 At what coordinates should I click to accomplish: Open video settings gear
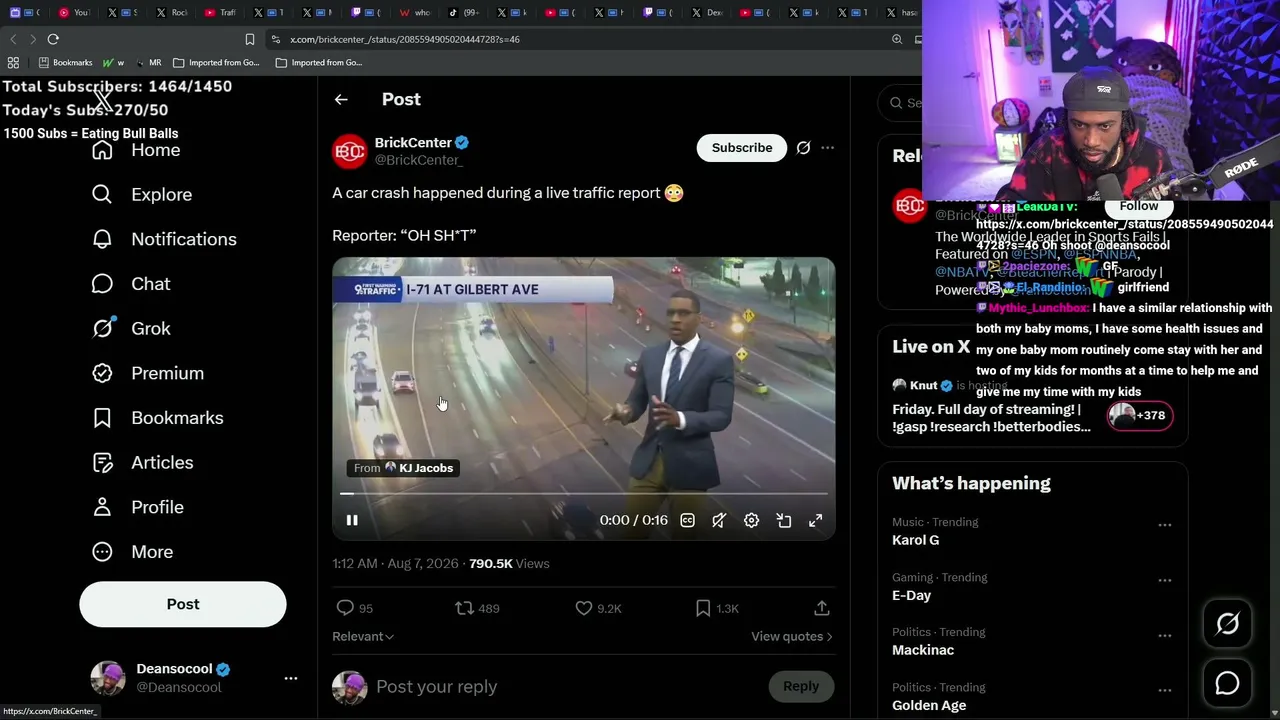[x=751, y=520]
